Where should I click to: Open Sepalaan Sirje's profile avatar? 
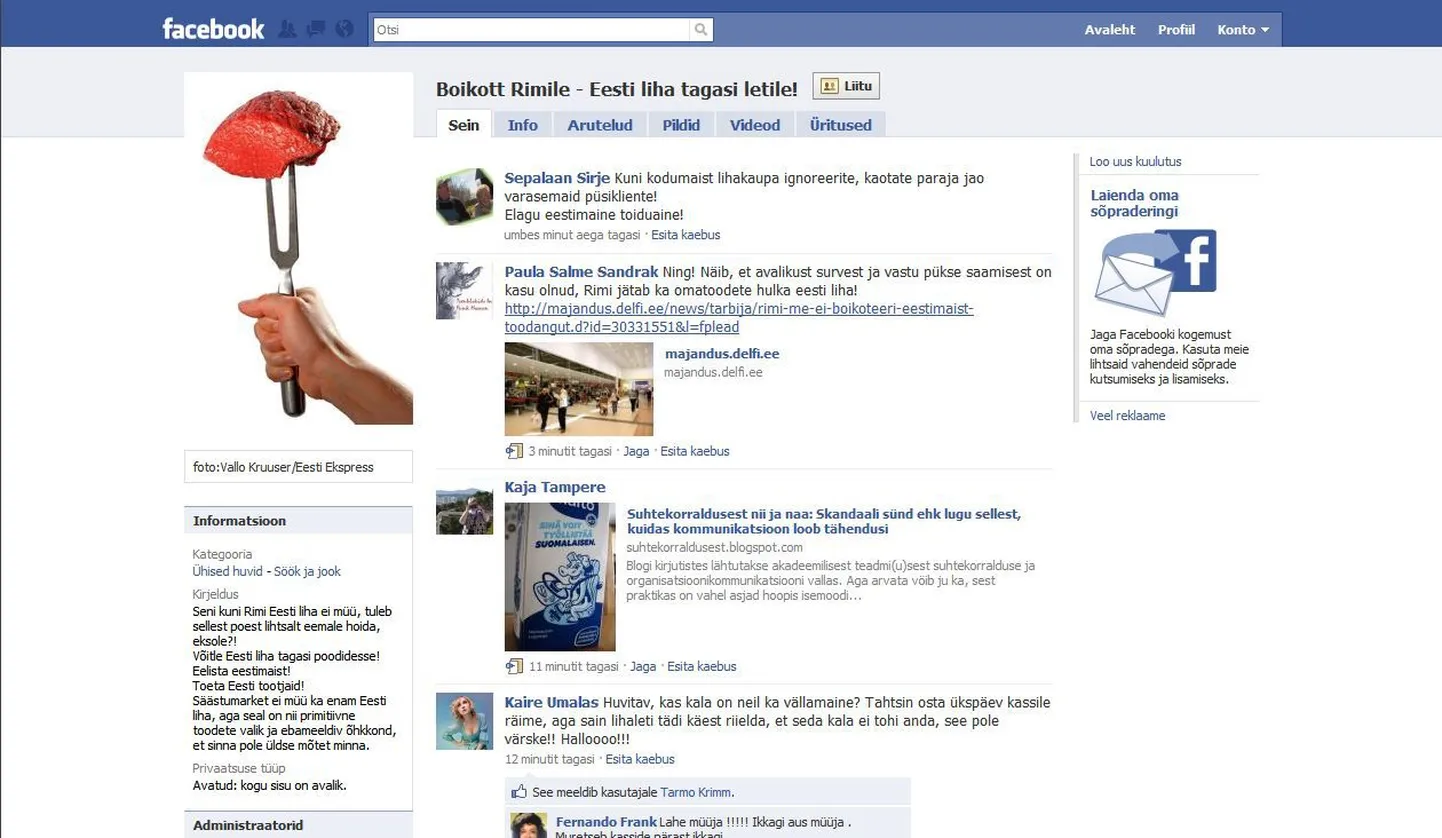464,197
